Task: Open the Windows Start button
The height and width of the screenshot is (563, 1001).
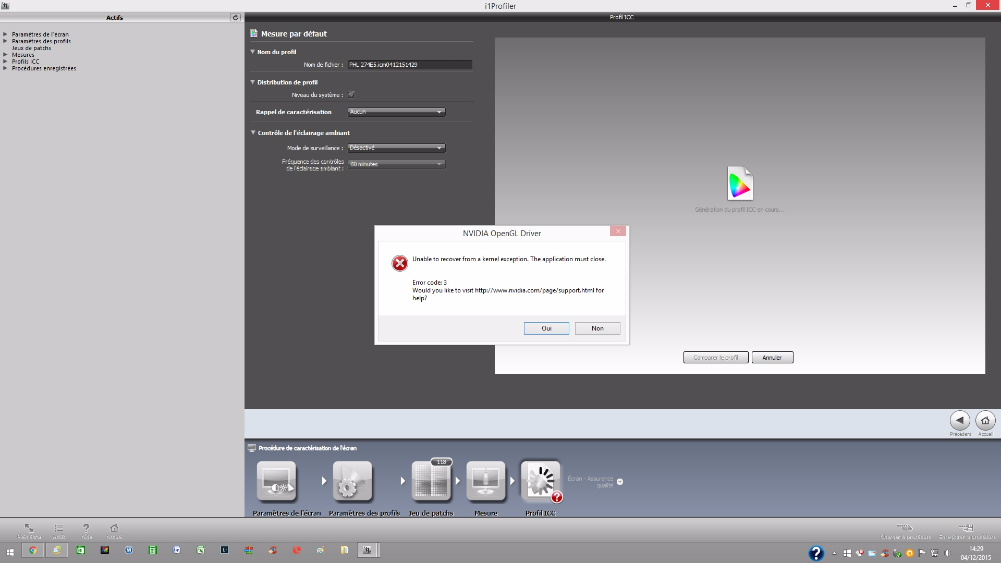Action: click(x=10, y=552)
